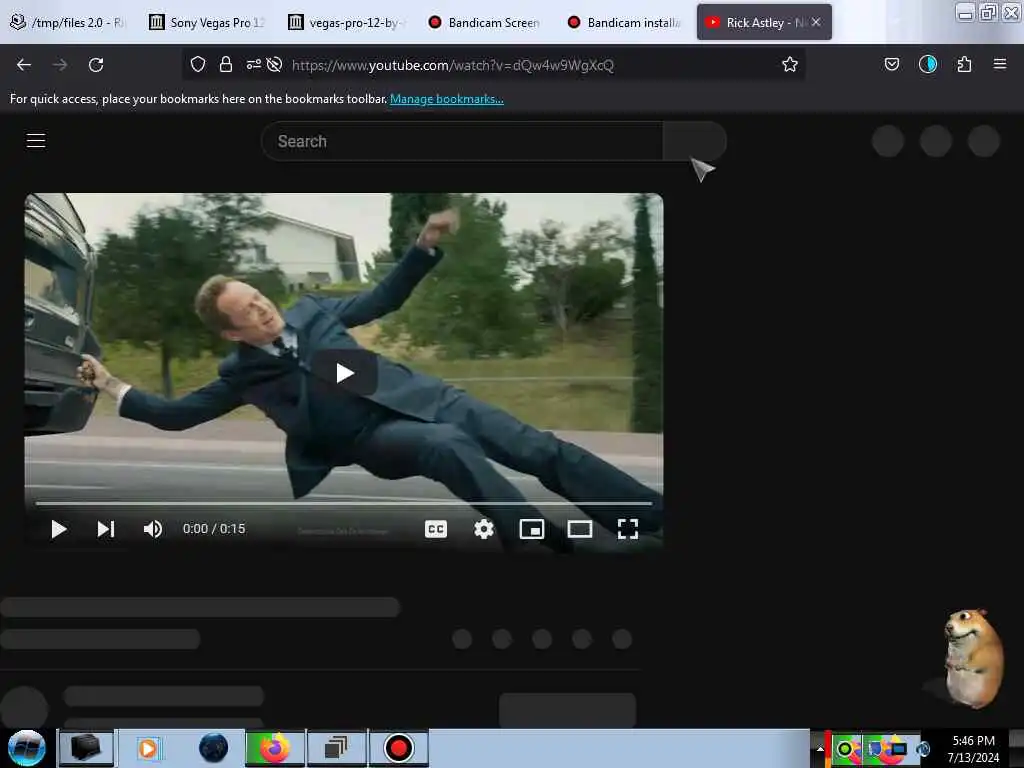Open the media player taskbar icon
This screenshot has width=1024, height=768.
[148, 748]
